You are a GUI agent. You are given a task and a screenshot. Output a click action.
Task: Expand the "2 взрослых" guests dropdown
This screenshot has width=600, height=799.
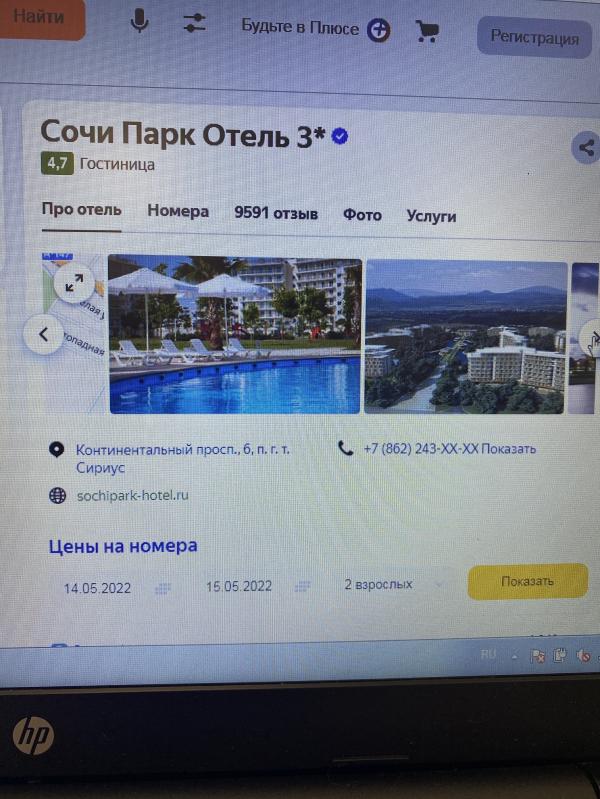394,584
